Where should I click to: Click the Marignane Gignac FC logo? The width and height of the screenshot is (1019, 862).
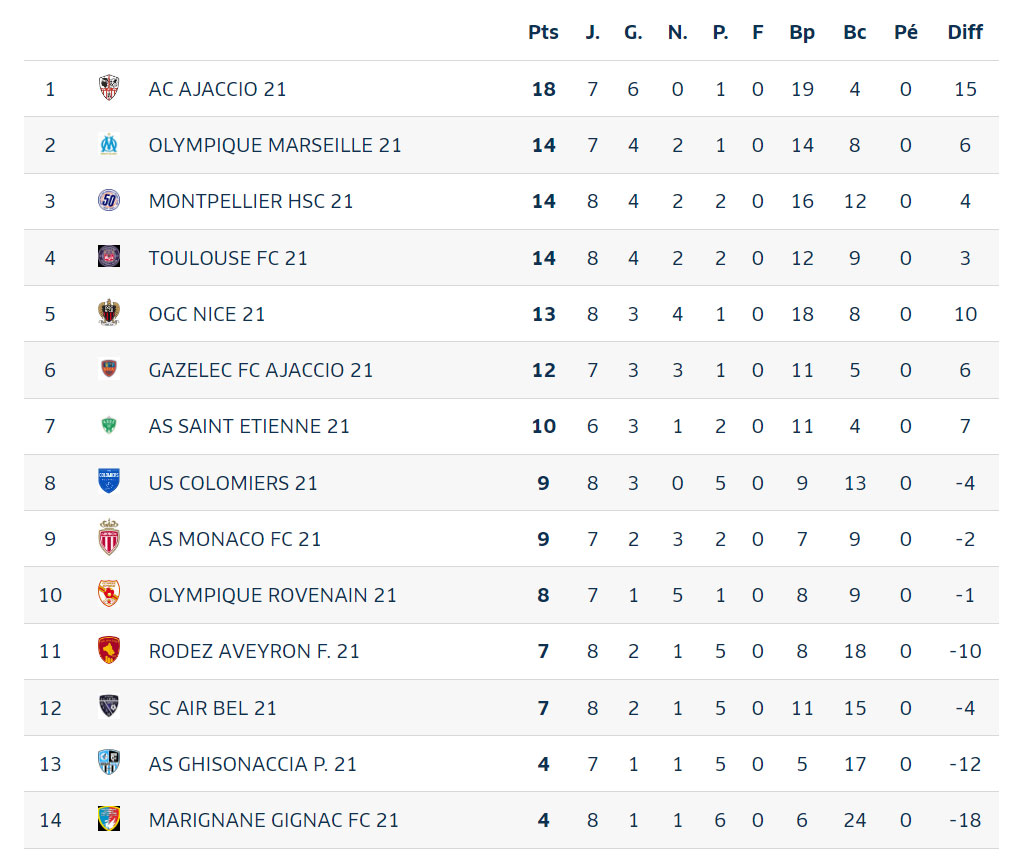(109, 819)
